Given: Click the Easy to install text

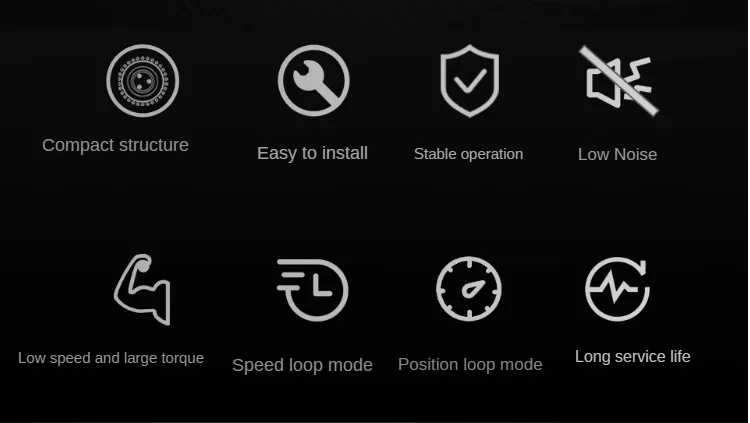Looking at the screenshot, I should coord(312,154).
